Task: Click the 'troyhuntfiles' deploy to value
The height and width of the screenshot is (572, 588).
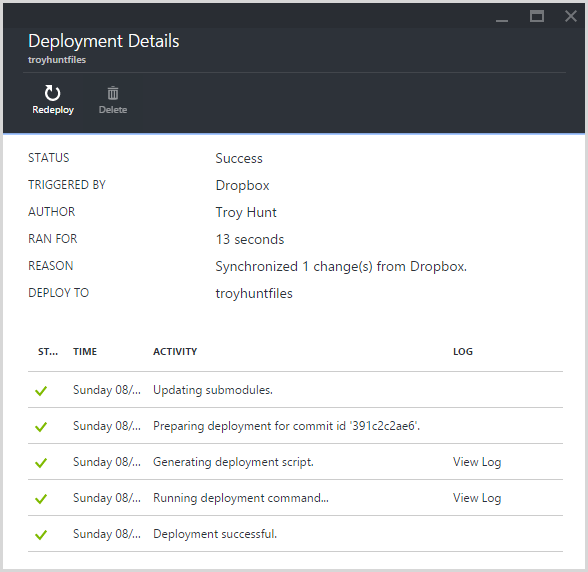Action: 254,293
